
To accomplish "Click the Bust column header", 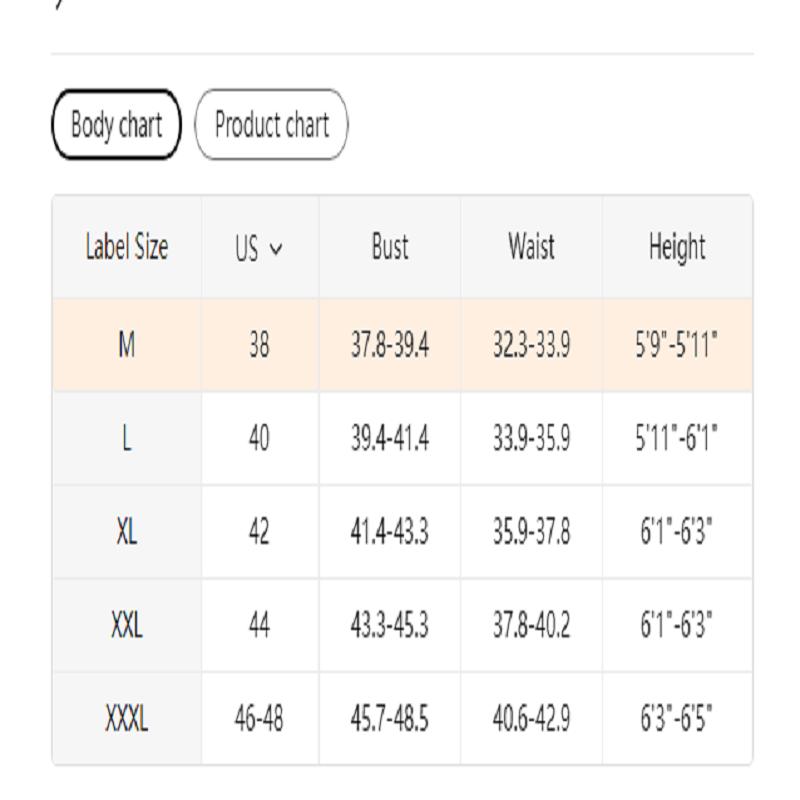I will pos(390,247).
